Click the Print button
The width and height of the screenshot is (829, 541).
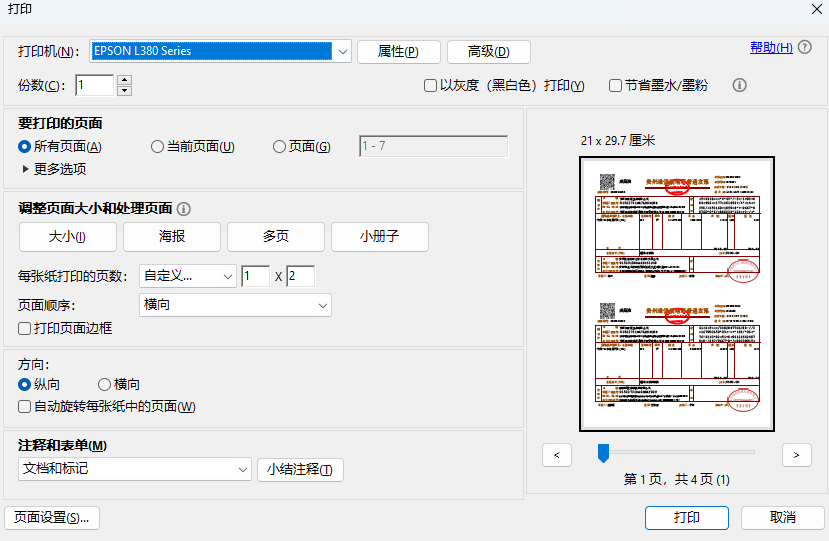coord(686,517)
